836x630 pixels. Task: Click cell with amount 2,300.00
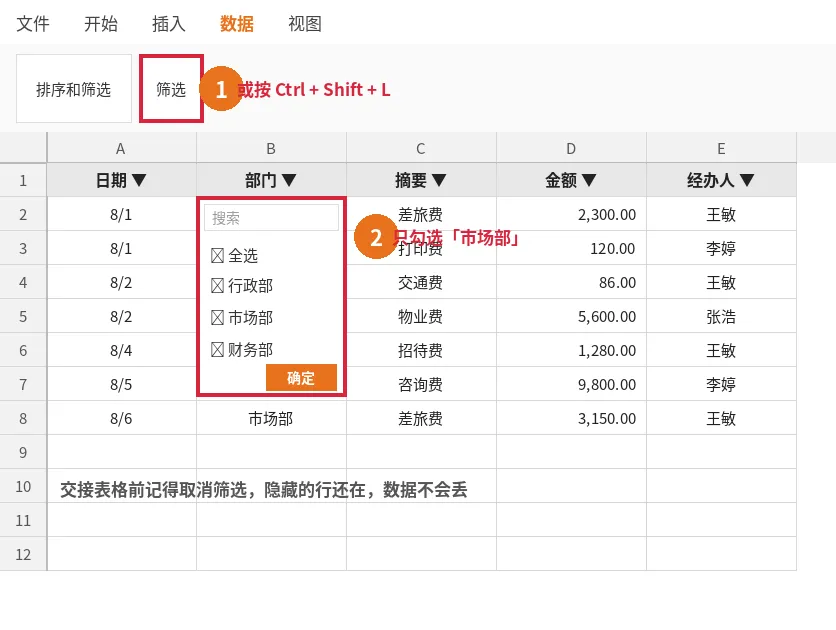click(x=571, y=214)
